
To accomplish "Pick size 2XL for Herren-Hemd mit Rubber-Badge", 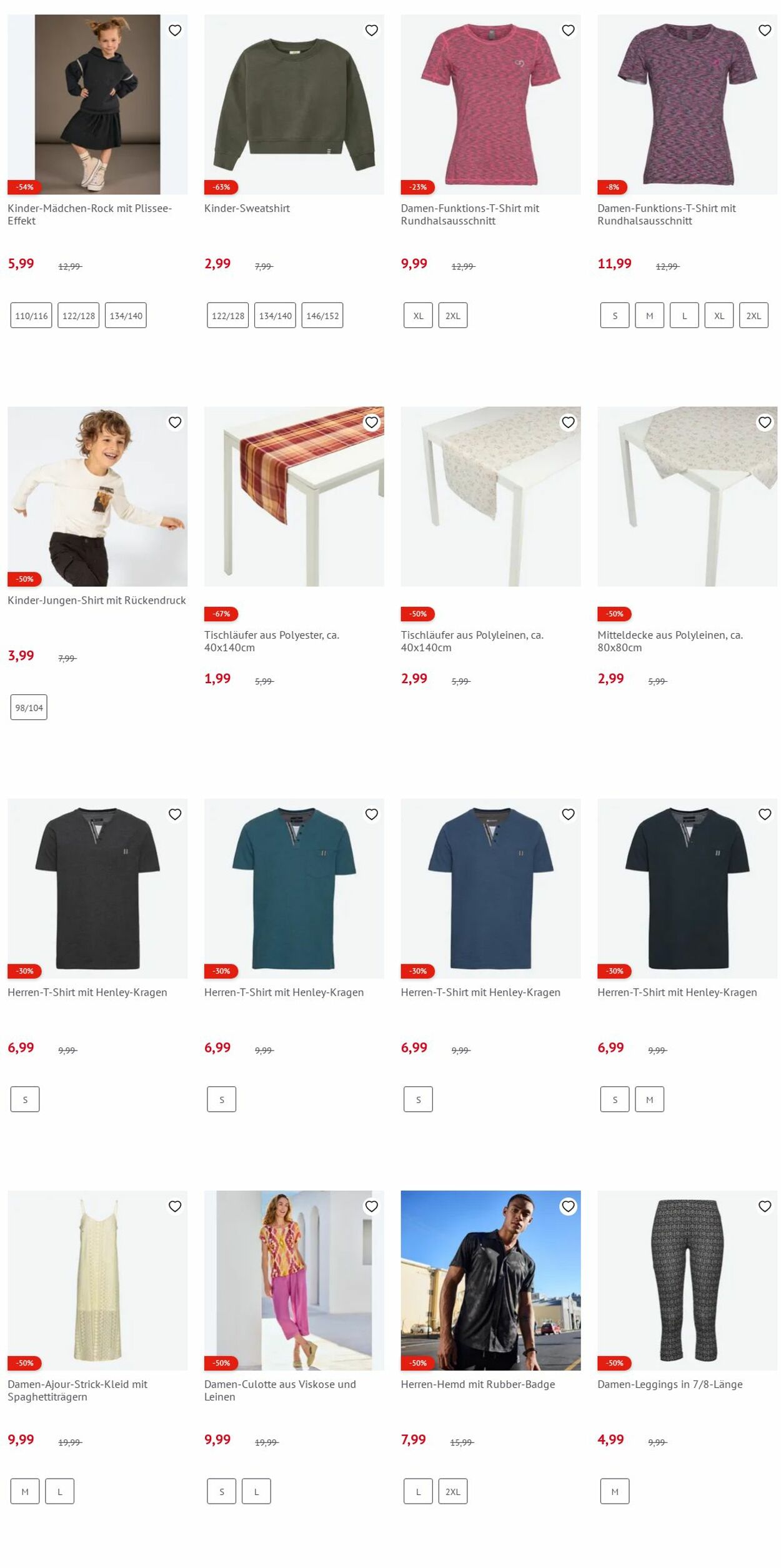I will click(x=452, y=1491).
